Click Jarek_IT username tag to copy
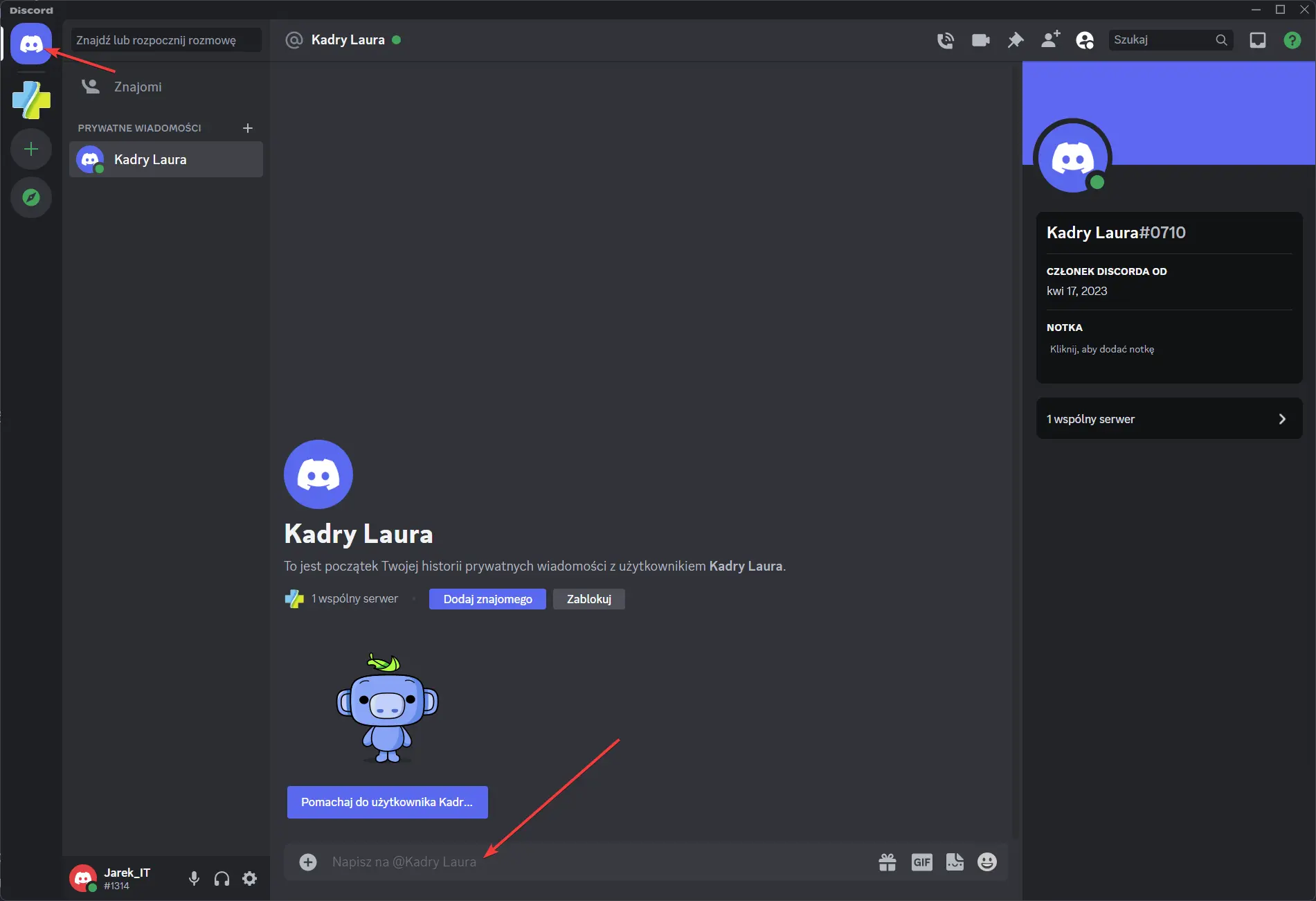 coord(127,879)
